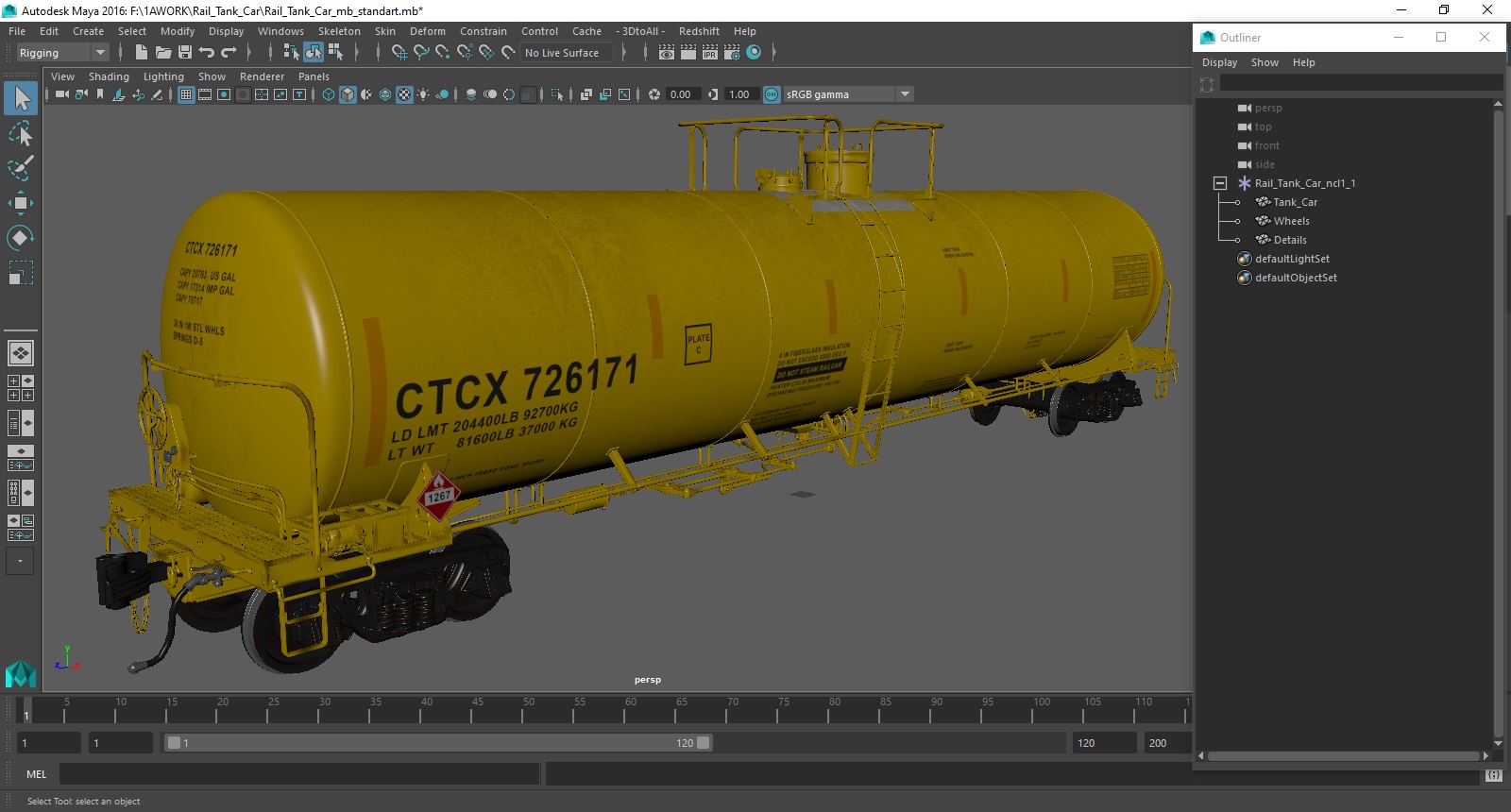Activate the Scale tool
The image size is (1511, 812).
21,273
